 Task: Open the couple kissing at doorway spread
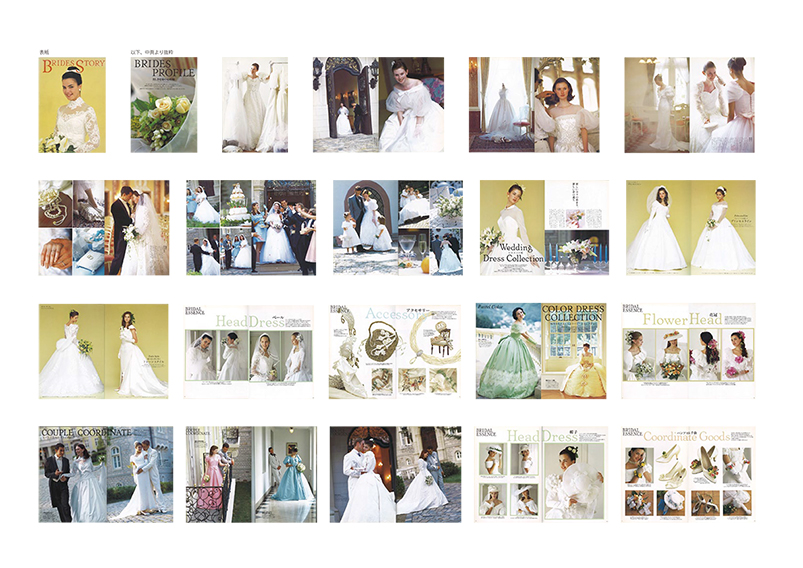pos(395,474)
